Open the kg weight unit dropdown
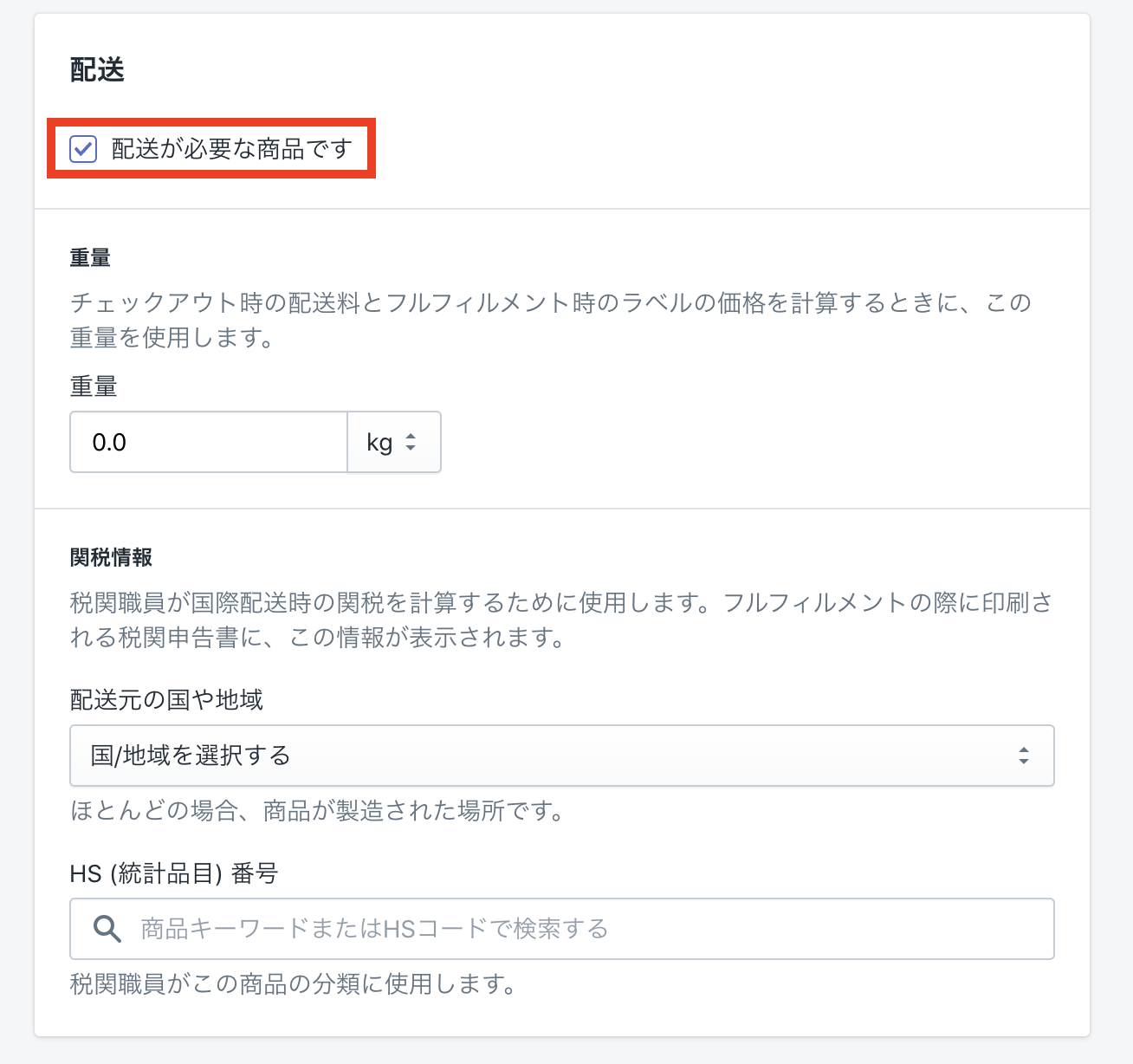The width and height of the screenshot is (1133, 1064). pos(393,442)
